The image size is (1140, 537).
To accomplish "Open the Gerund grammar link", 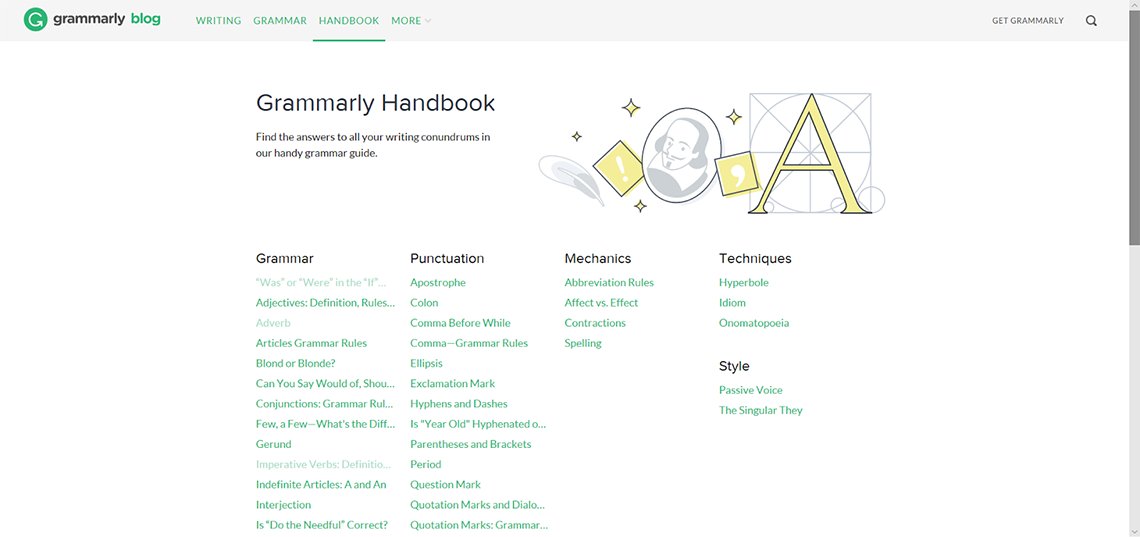I will 274,444.
